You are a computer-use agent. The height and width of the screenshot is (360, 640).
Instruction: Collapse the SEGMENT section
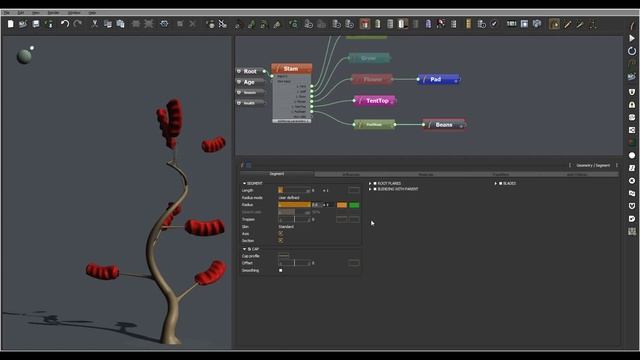click(x=244, y=184)
